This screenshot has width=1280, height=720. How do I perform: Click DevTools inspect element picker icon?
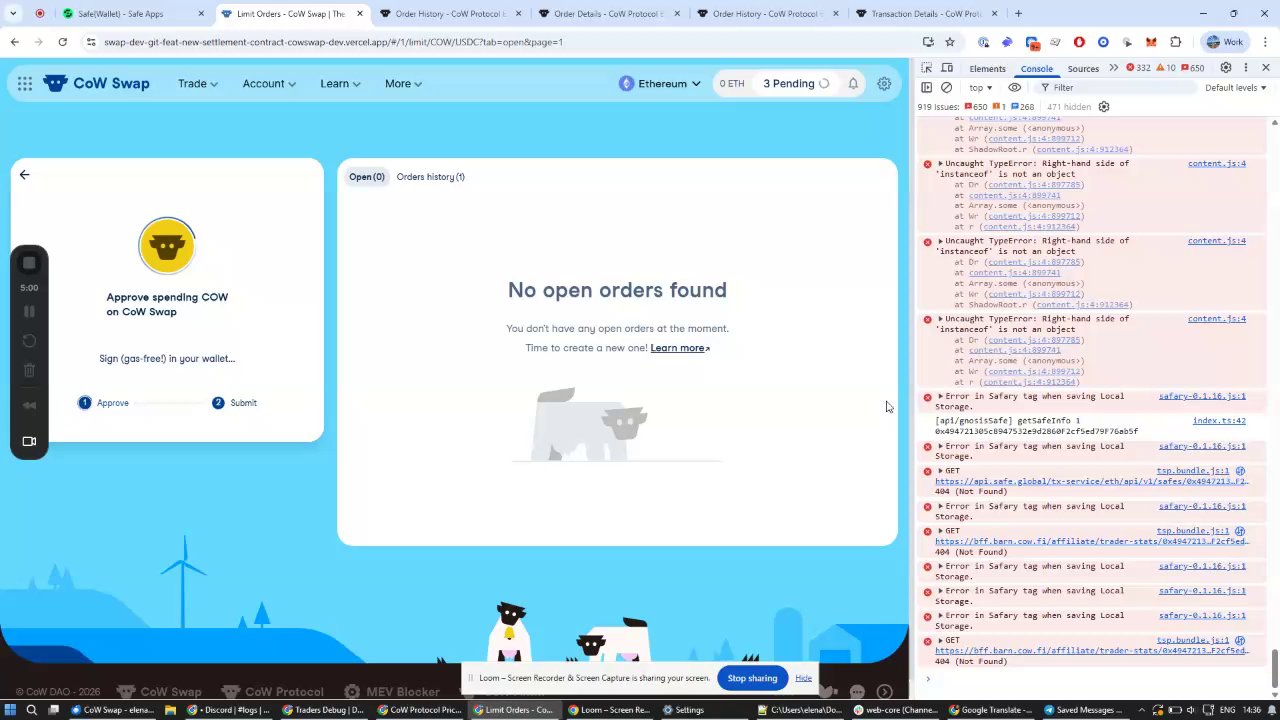(927, 68)
